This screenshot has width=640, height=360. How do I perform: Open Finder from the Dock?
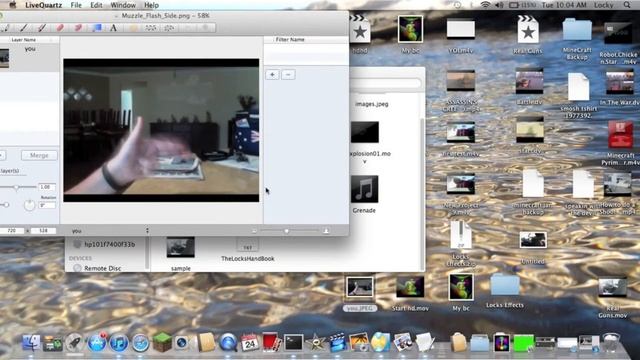(31, 342)
